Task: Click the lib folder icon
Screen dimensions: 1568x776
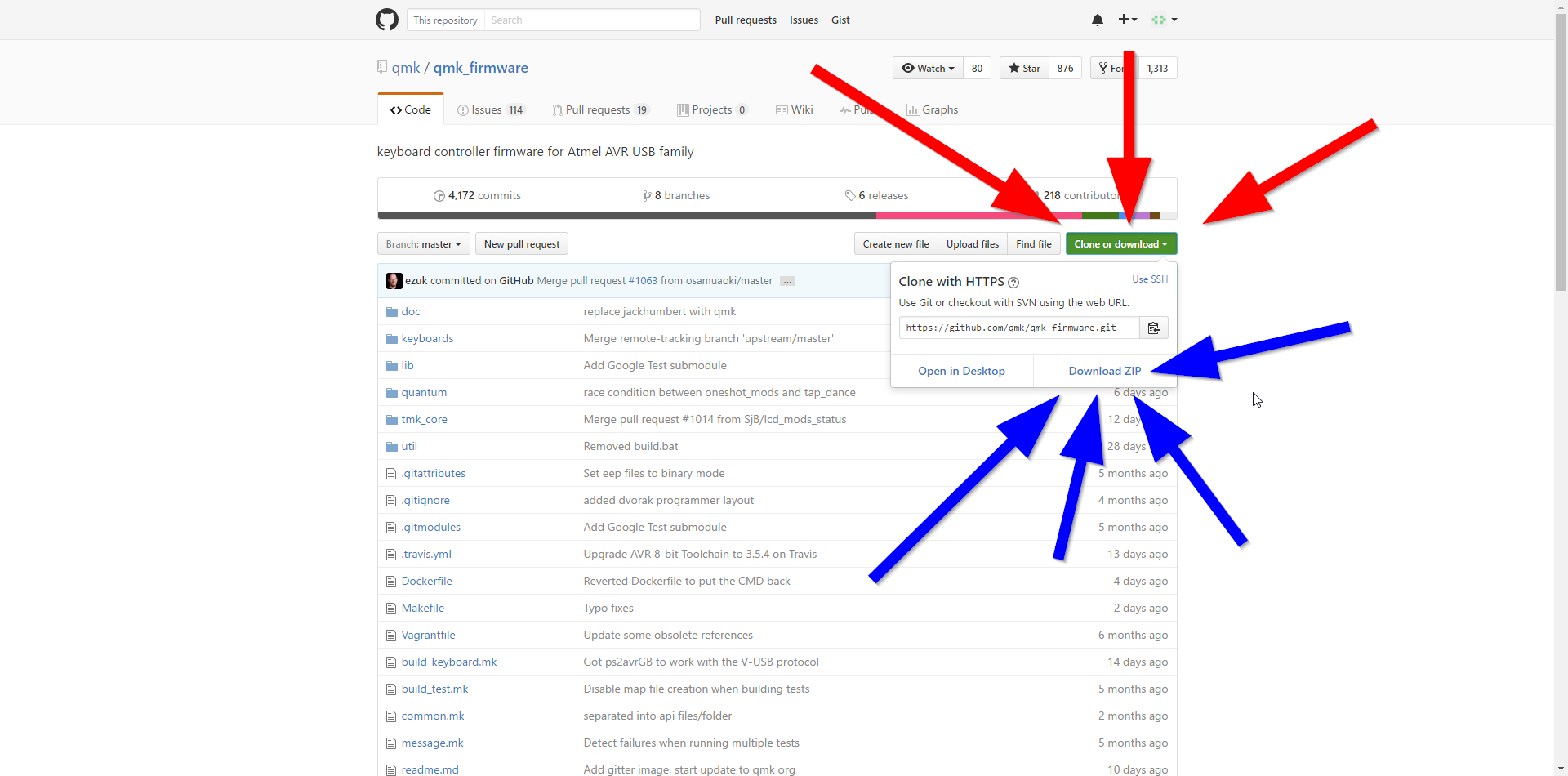Action: click(392, 366)
